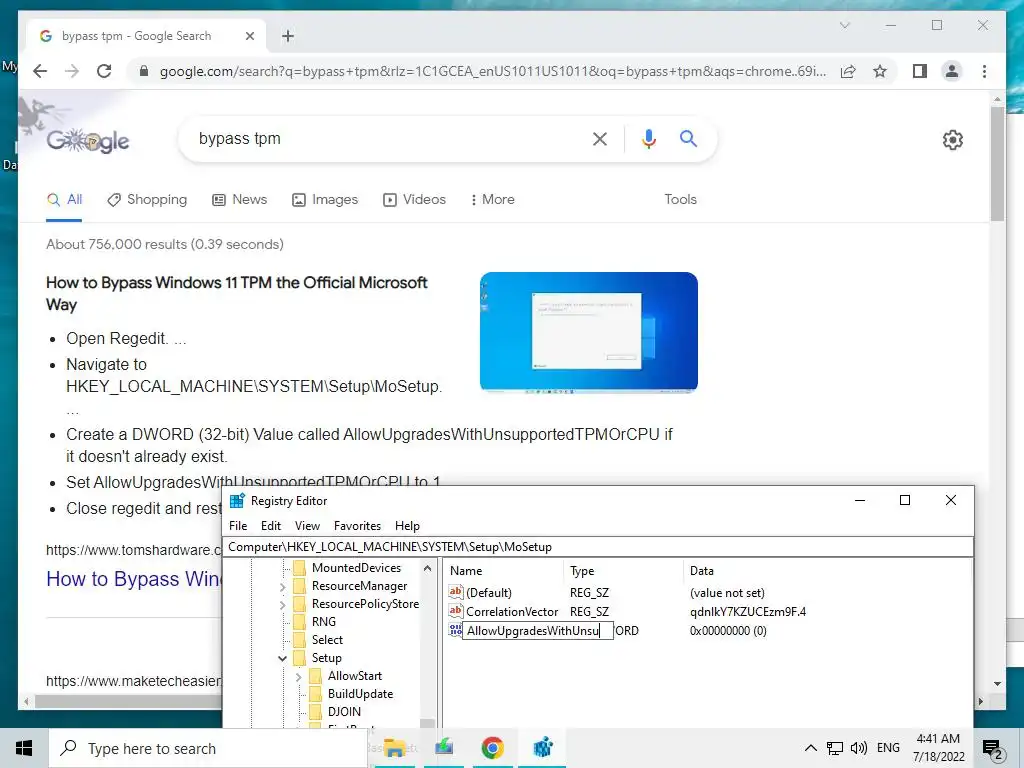Select the DJOIN key
Image resolution: width=1024 pixels, height=768 pixels.
pos(344,712)
